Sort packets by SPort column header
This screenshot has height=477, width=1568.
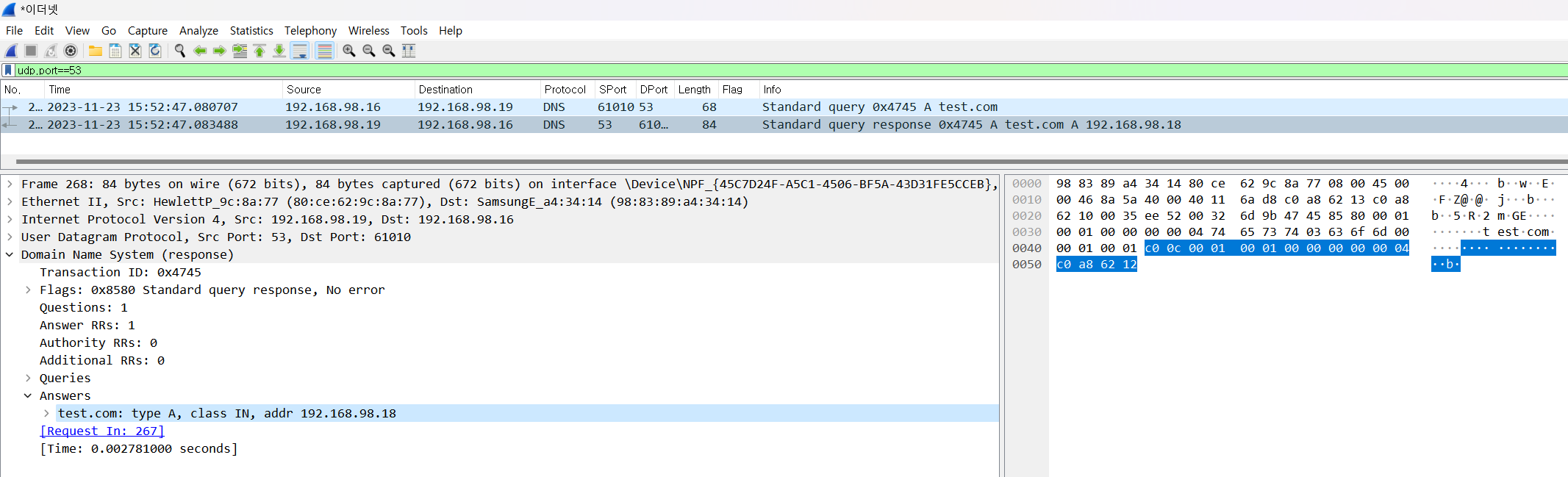pyautogui.click(x=615, y=90)
